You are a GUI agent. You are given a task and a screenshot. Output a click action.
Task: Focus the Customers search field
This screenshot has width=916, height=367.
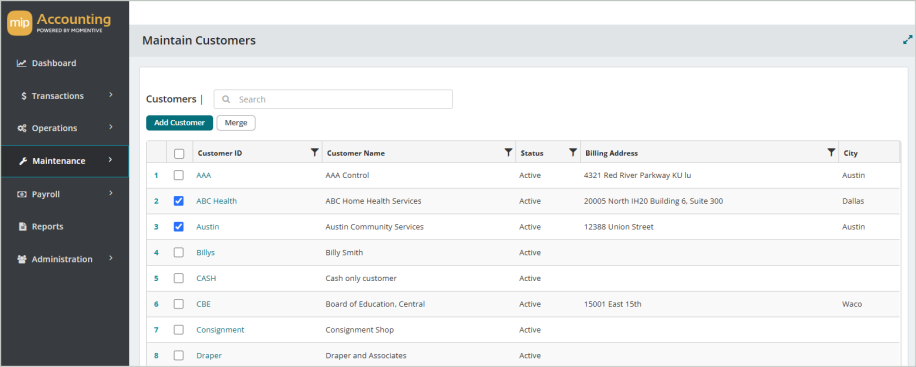[x=333, y=99]
